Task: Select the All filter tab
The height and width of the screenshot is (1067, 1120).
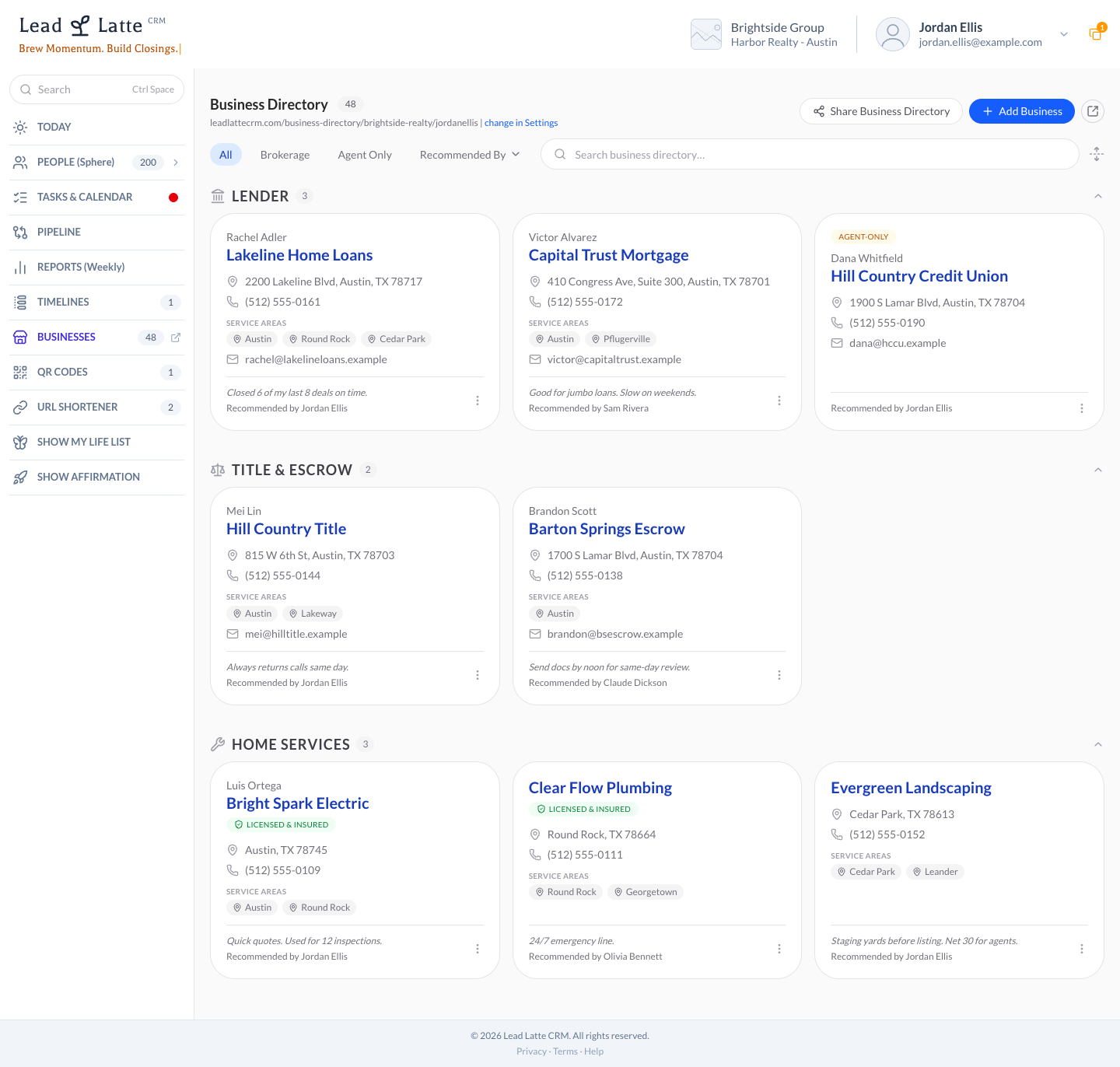Action: tap(226, 155)
